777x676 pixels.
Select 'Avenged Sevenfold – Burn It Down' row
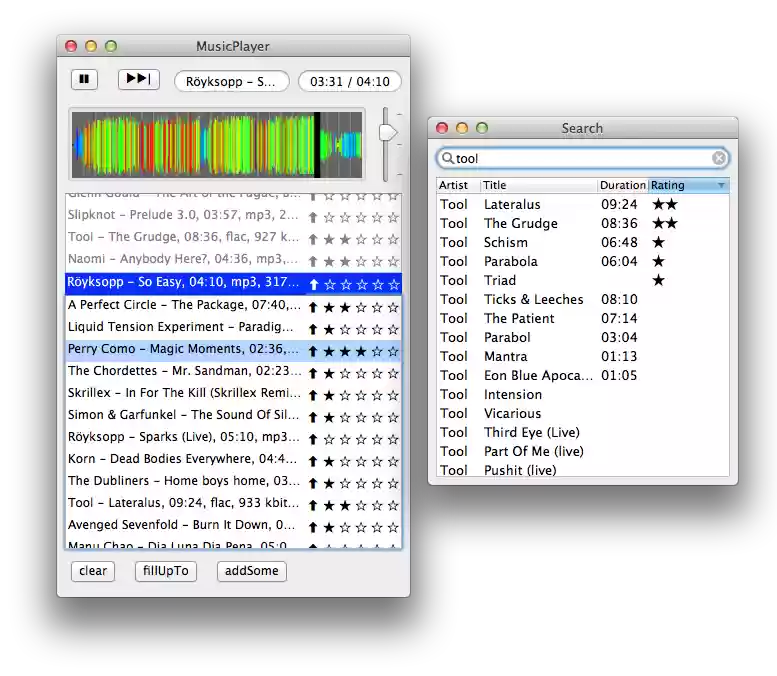click(233, 526)
